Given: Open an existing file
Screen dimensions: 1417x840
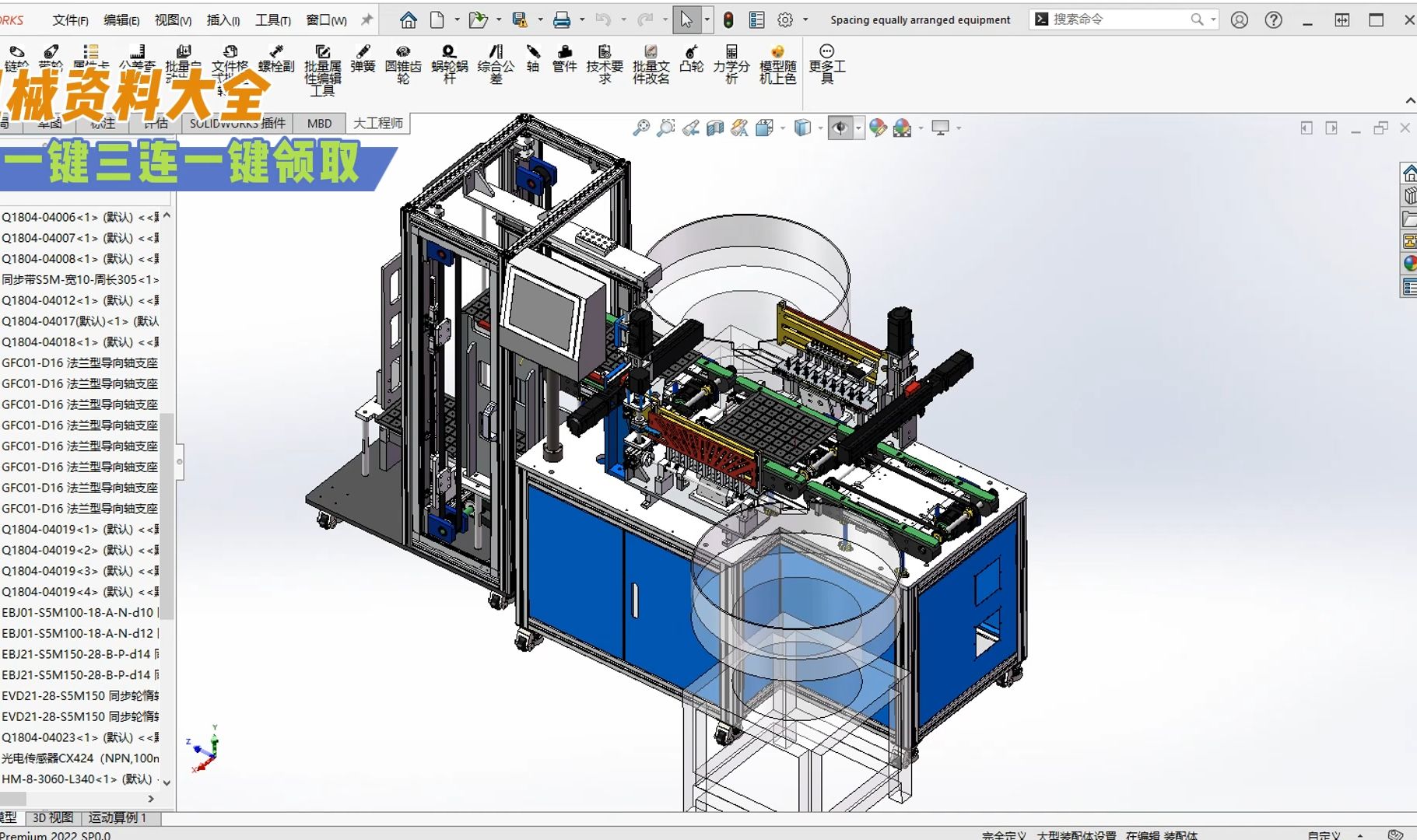Looking at the screenshot, I should (x=478, y=19).
